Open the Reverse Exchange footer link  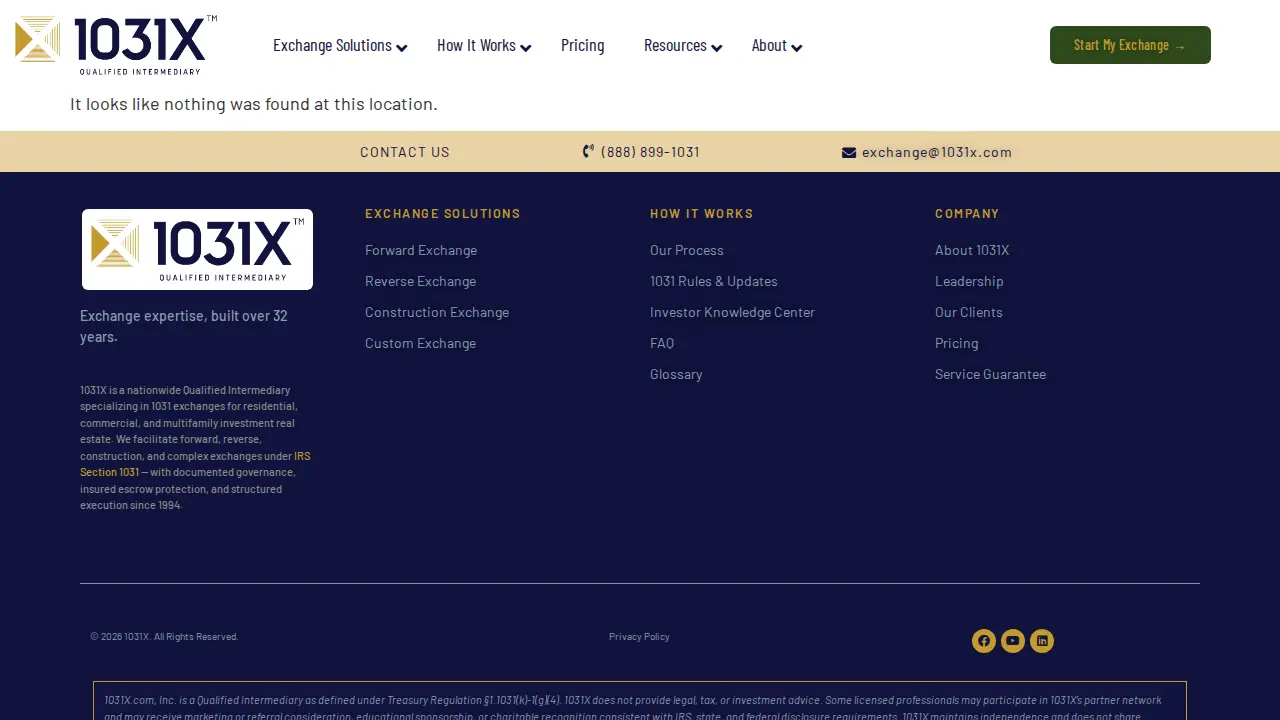pyautogui.click(x=420, y=281)
